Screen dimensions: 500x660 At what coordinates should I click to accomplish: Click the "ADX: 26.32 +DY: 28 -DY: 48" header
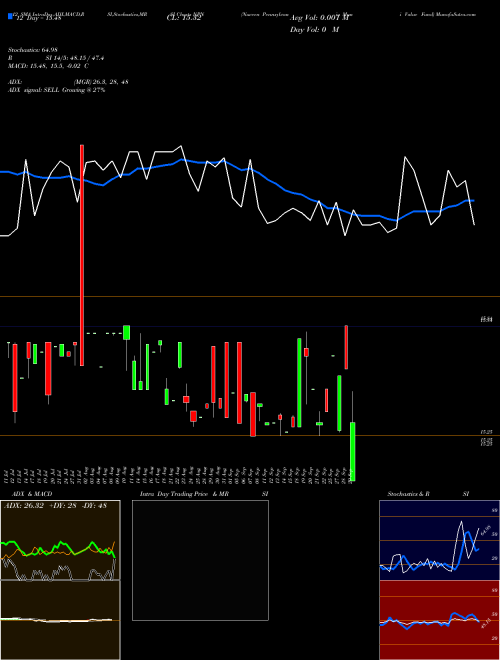(x=55, y=506)
